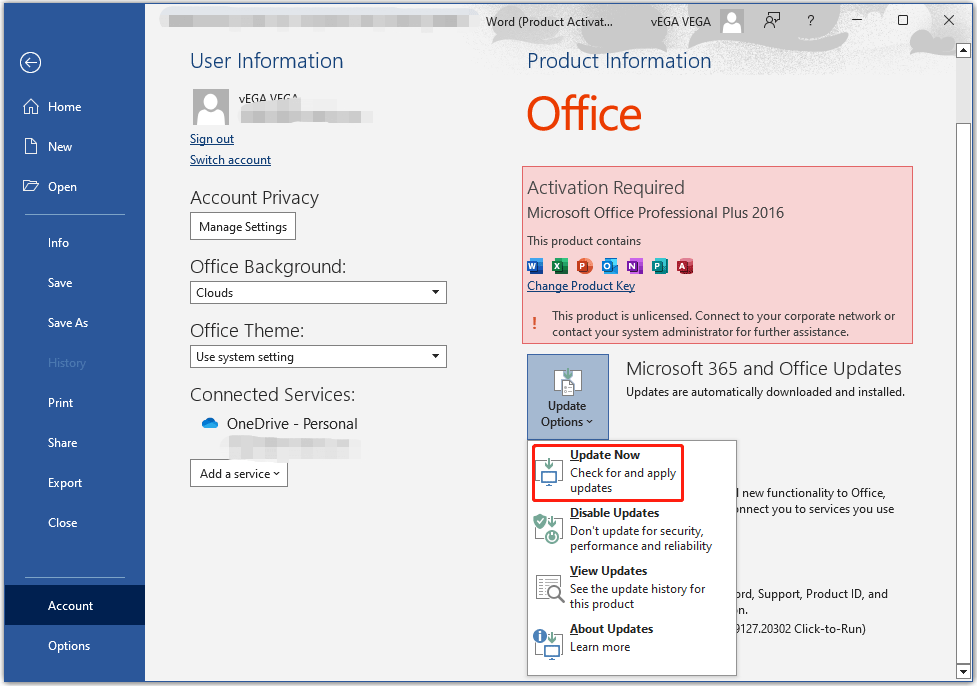The image size is (977, 686).
Task: Click the Outlook icon in the product list
Action: point(608,266)
